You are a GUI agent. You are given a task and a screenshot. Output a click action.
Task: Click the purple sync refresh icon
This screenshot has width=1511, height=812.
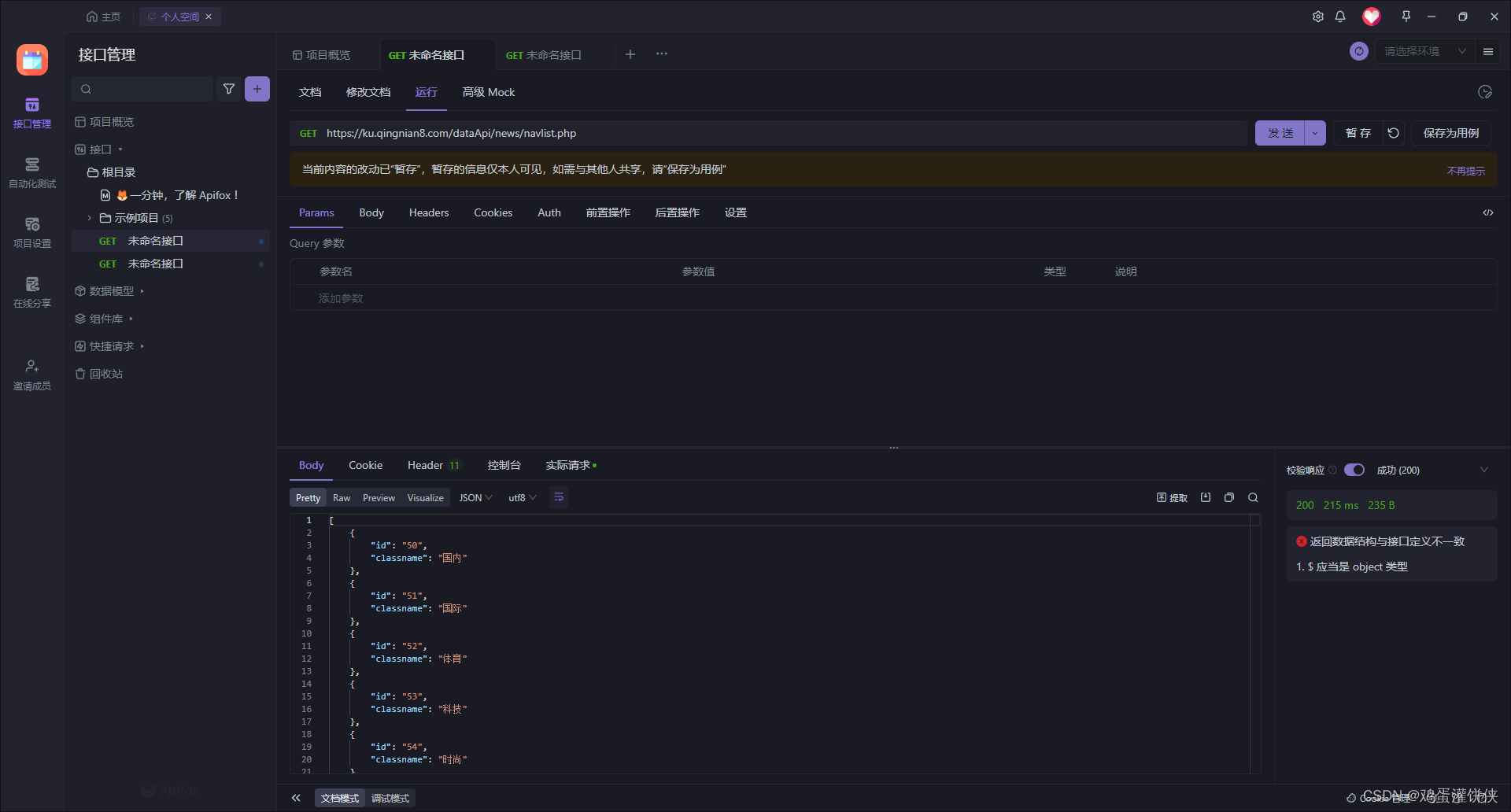pos(1359,51)
